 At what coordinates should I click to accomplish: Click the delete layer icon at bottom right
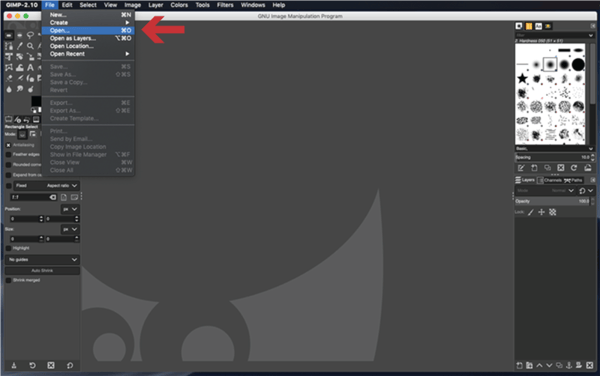[x=590, y=365]
